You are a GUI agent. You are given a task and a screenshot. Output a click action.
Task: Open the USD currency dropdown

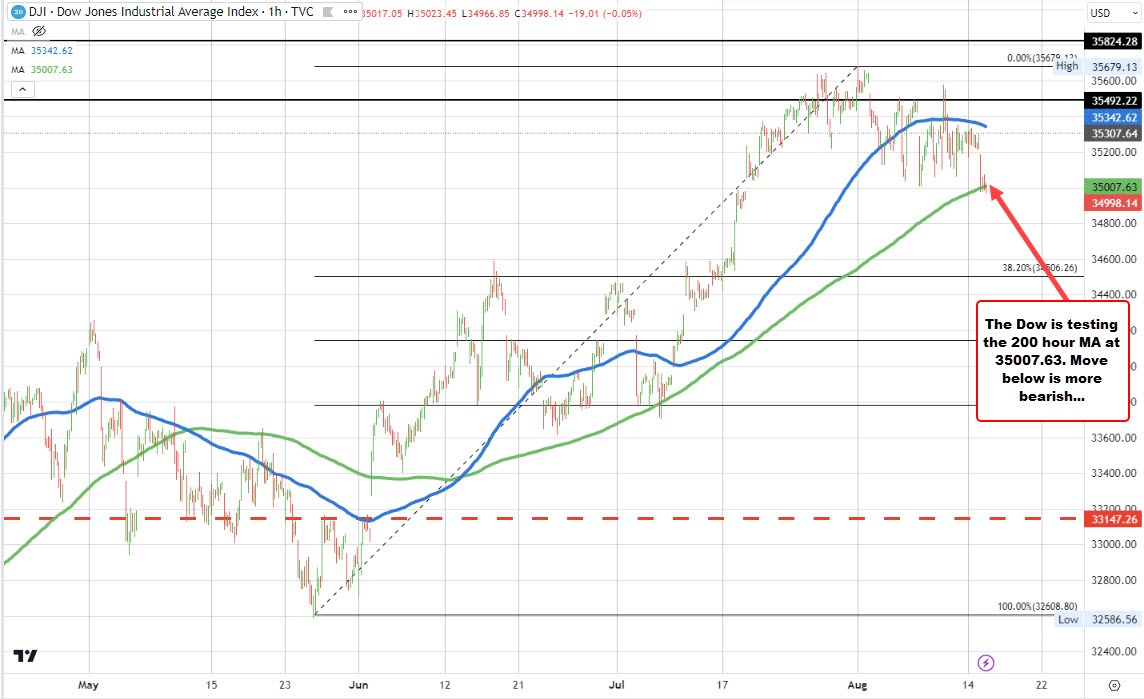pos(1113,13)
